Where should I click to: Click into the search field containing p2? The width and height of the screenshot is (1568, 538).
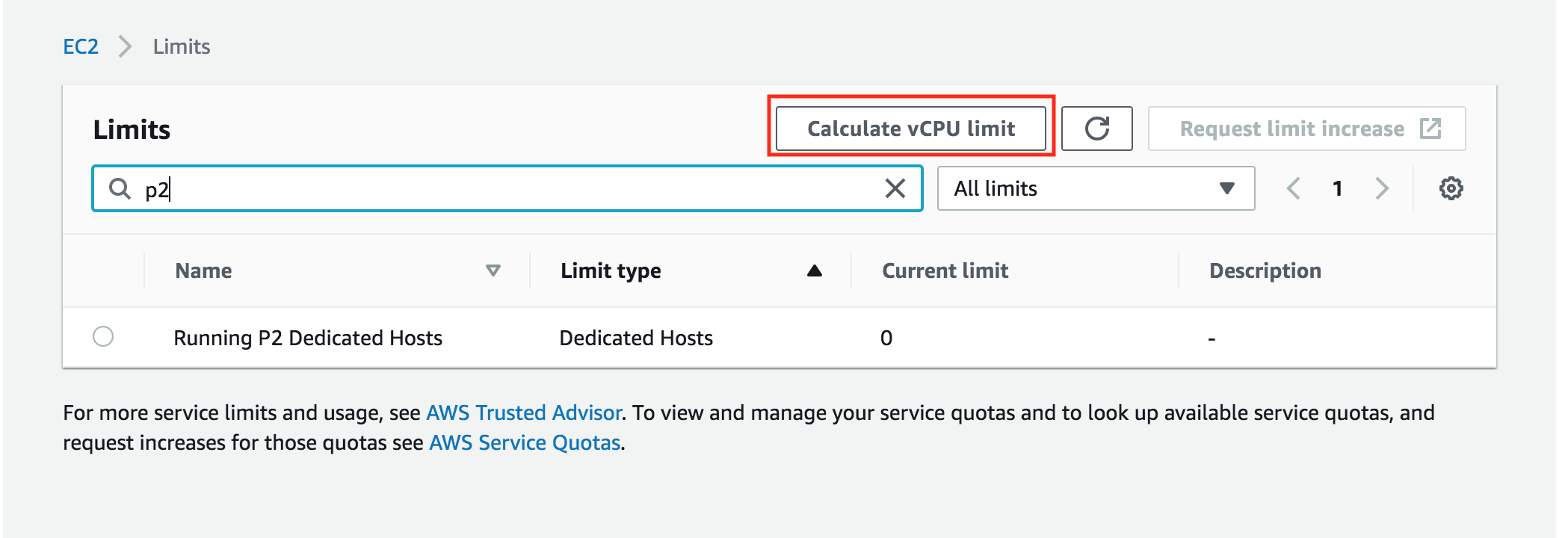(x=508, y=188)
